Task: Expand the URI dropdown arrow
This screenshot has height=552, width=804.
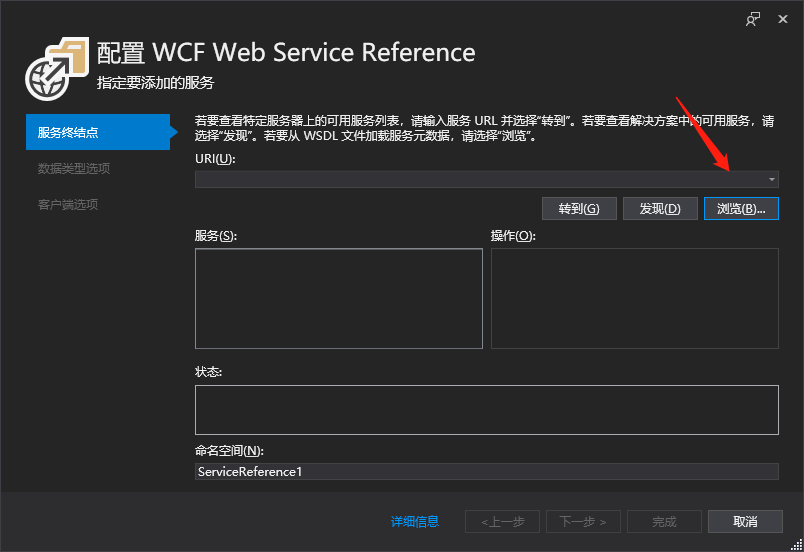Action: (x=771, y=179)
